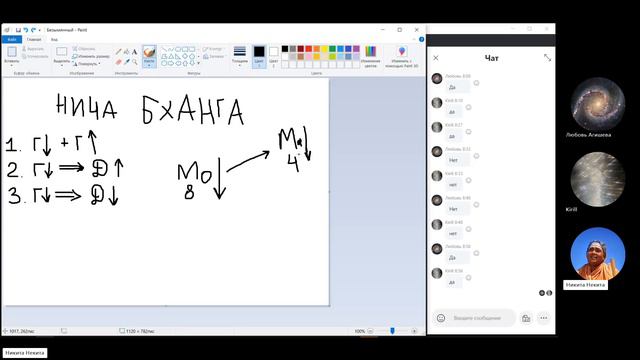Select the Color picker eyedropper tool
The height and width of the screenshot is (360, 640).
127,62
